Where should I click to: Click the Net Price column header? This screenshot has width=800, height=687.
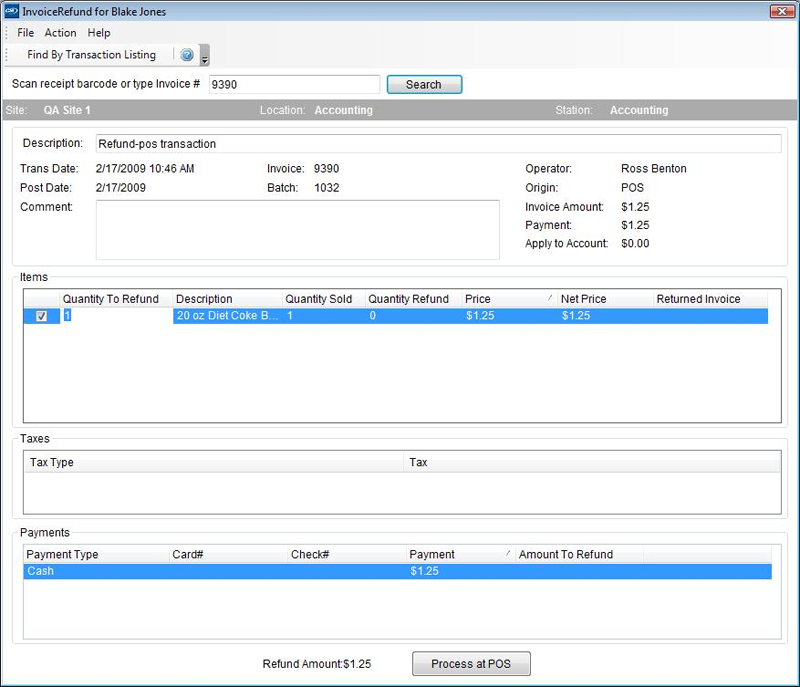tap(605, 299)
